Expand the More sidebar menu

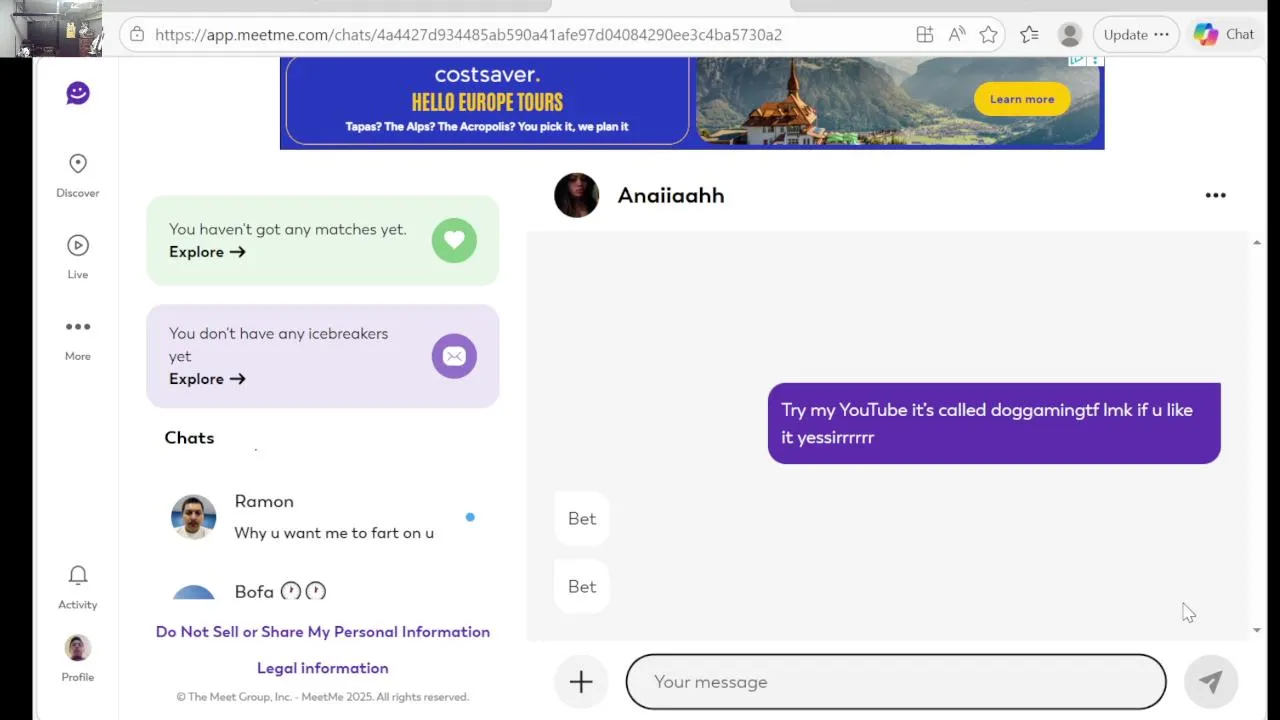click(78, 327)
